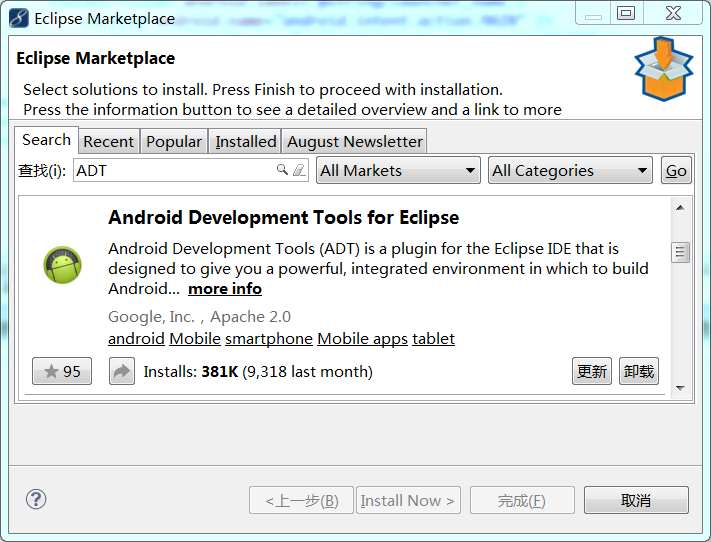Open the Installed tab
711x542 pixels.
coord(245,142)
